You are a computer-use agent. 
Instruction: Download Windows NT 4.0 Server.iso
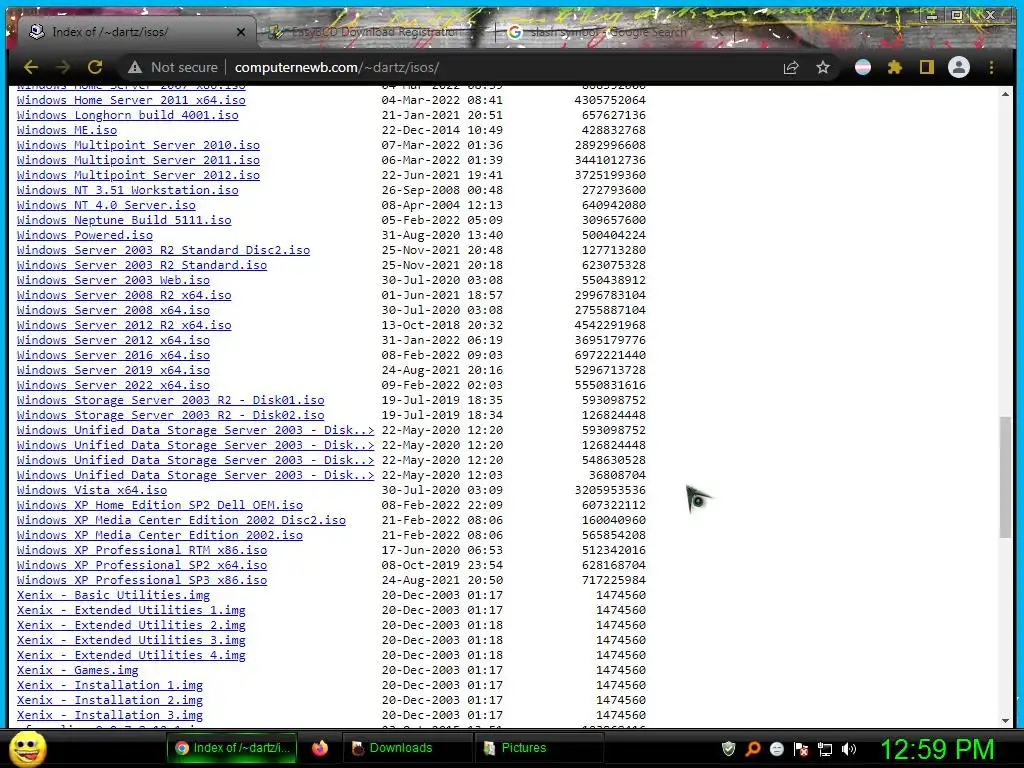point(106,205)
